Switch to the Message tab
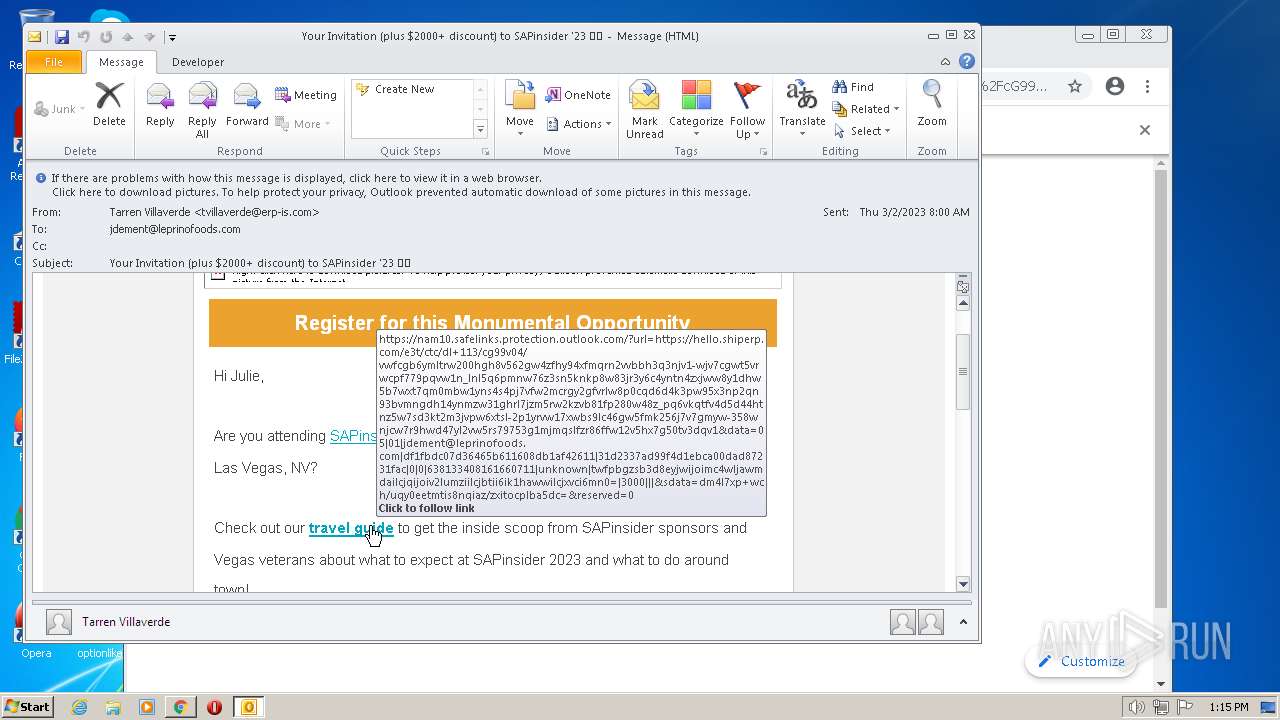Viewport: 1280px width, 720px height. (121, 62)
